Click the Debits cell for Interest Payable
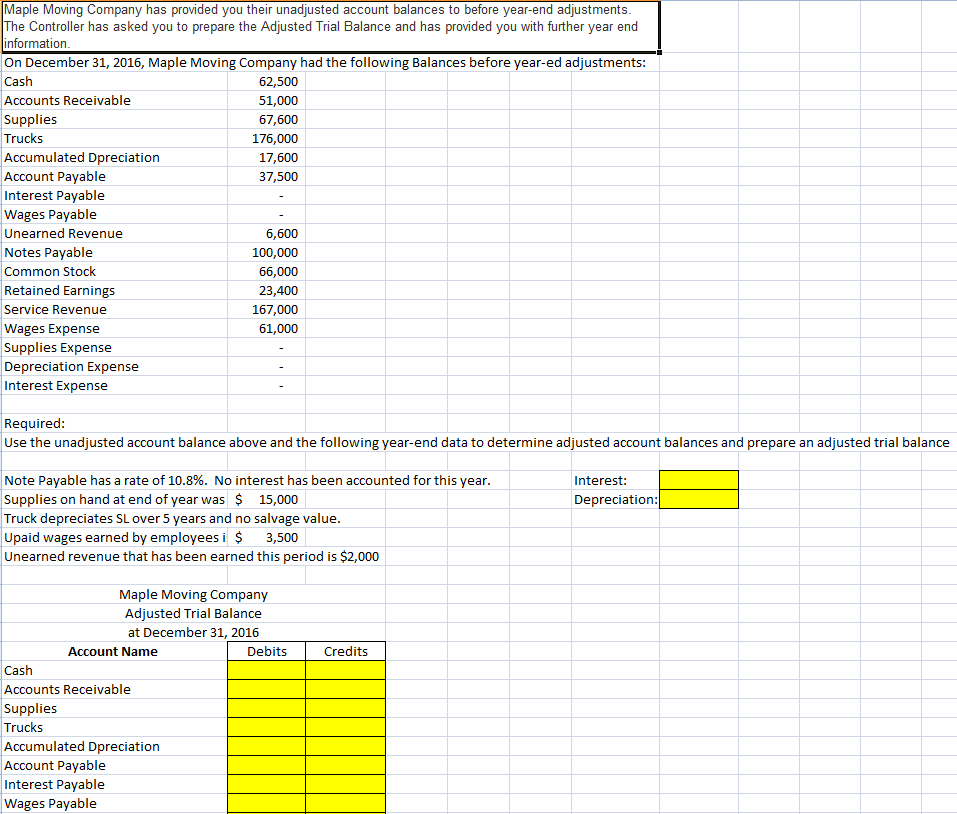957x814 pixels. click(267, 783)
